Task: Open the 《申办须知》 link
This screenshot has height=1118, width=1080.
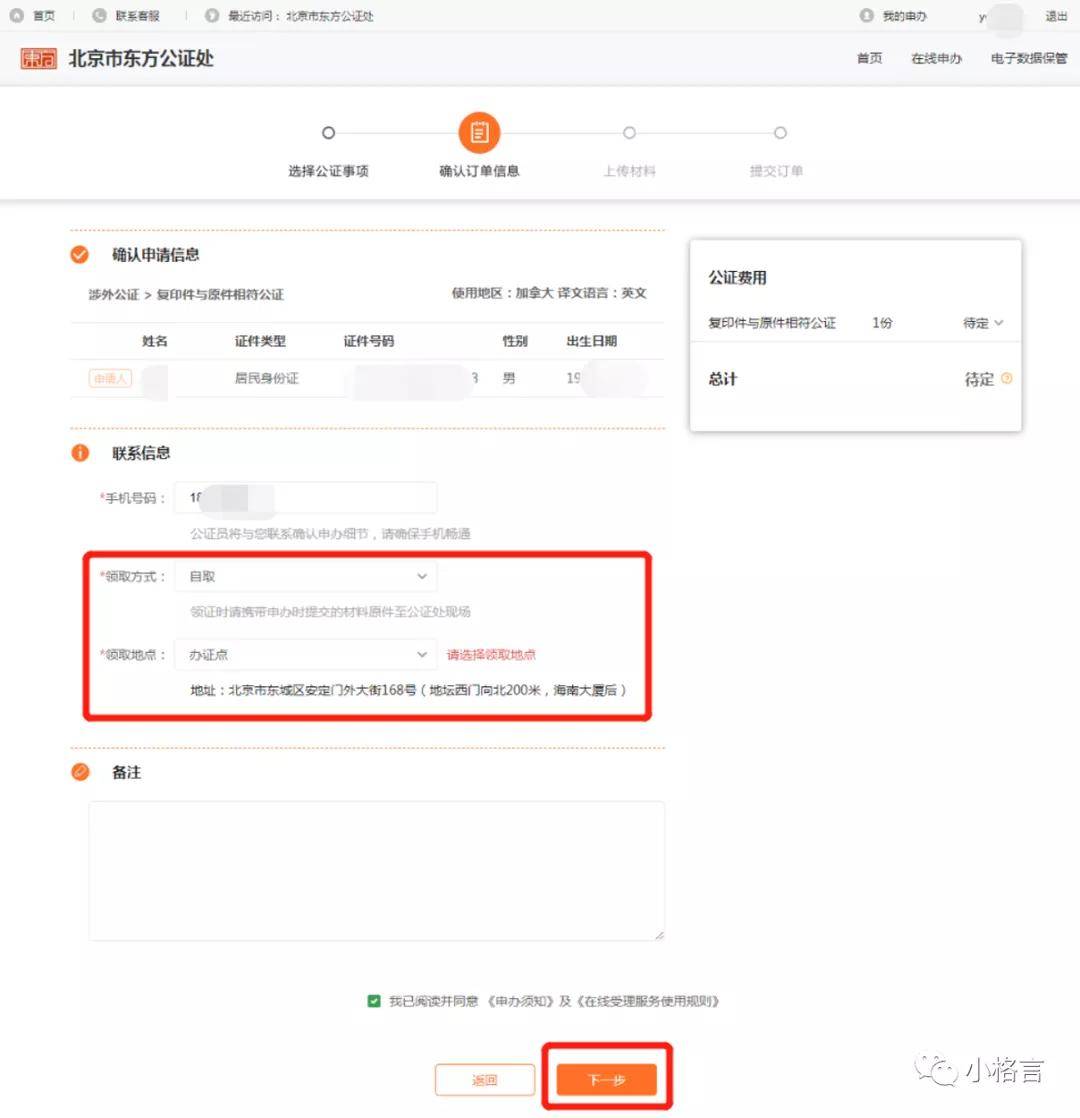Action: click(520, 1001)
